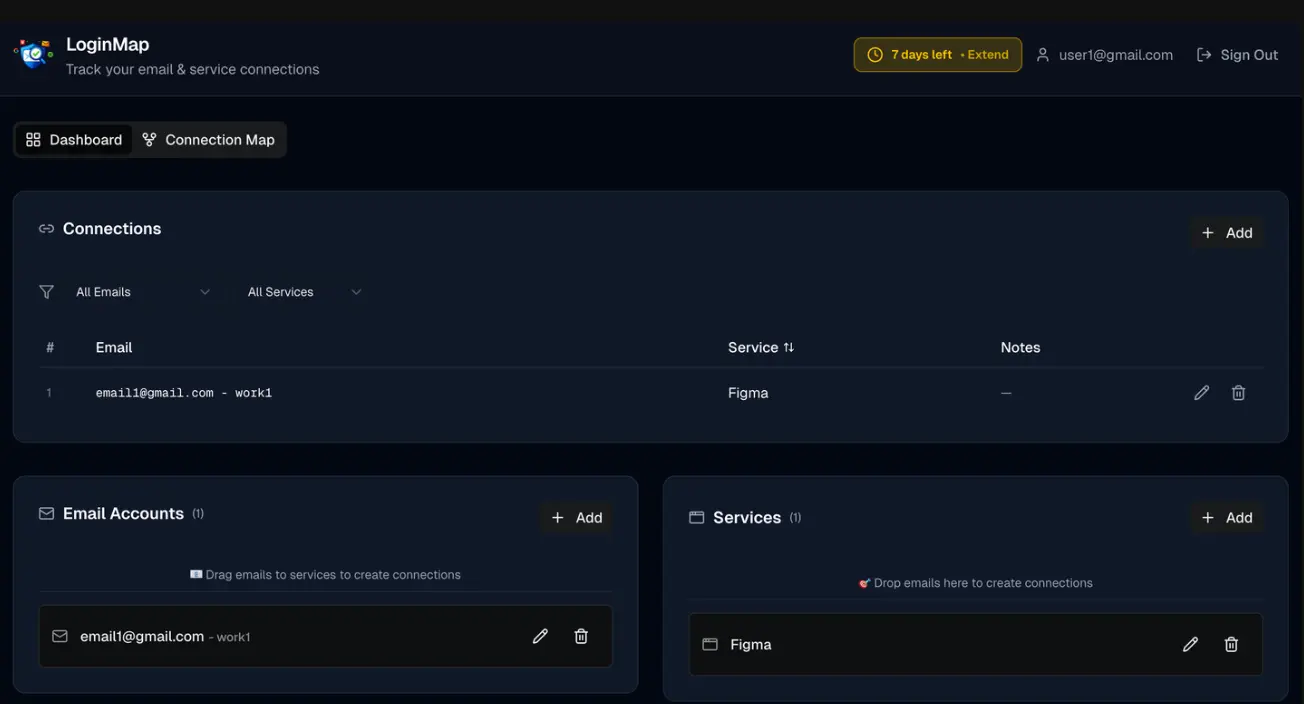Sort connections by clicking the Service column arrows

[788, 347]
